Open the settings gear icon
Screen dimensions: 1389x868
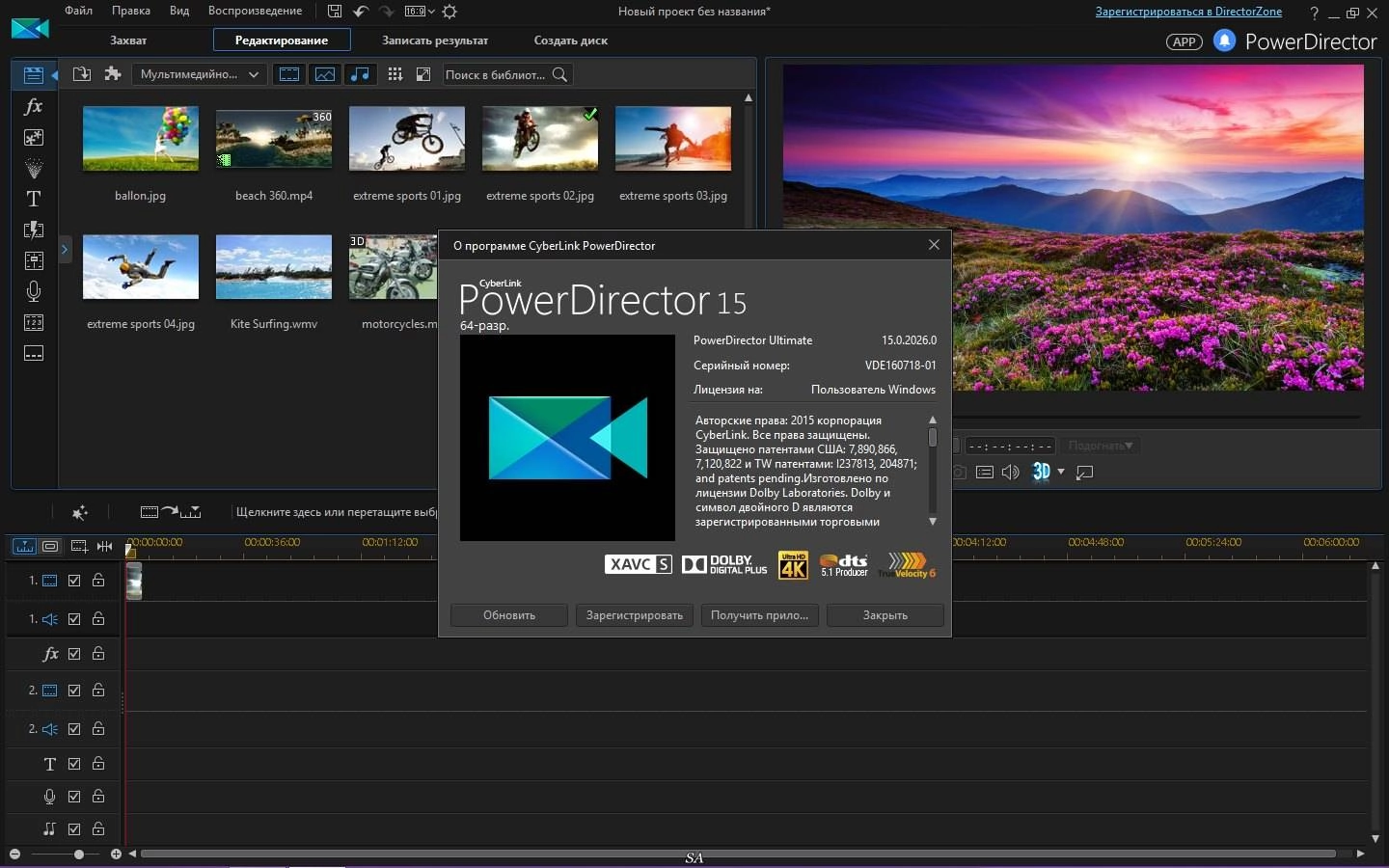pyautogui.click(x=449, y=12)
